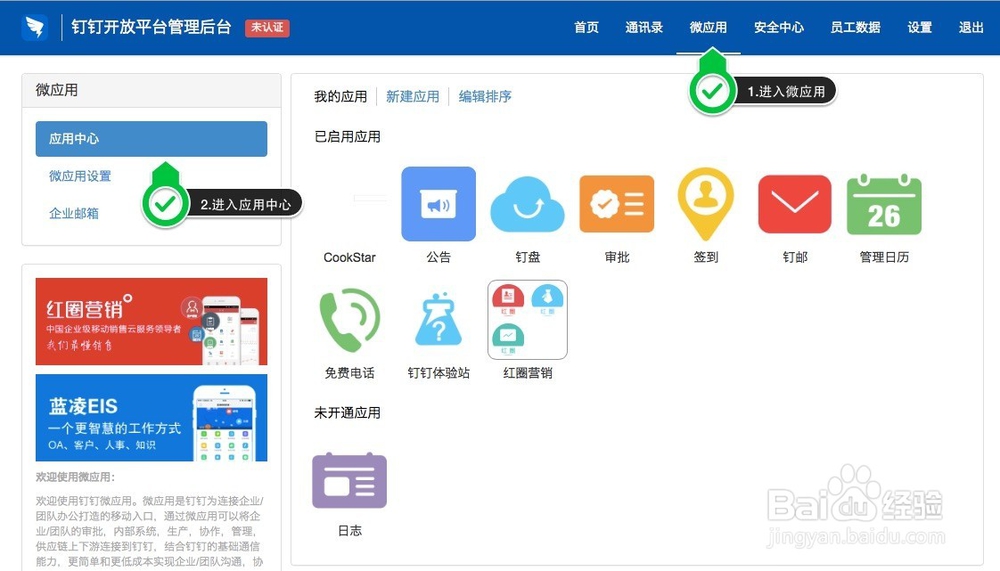The height and width of the screenshot is (571, 1000).
Task: Click the 钉钉体验站 label text
Action: [x=438, y=373]
